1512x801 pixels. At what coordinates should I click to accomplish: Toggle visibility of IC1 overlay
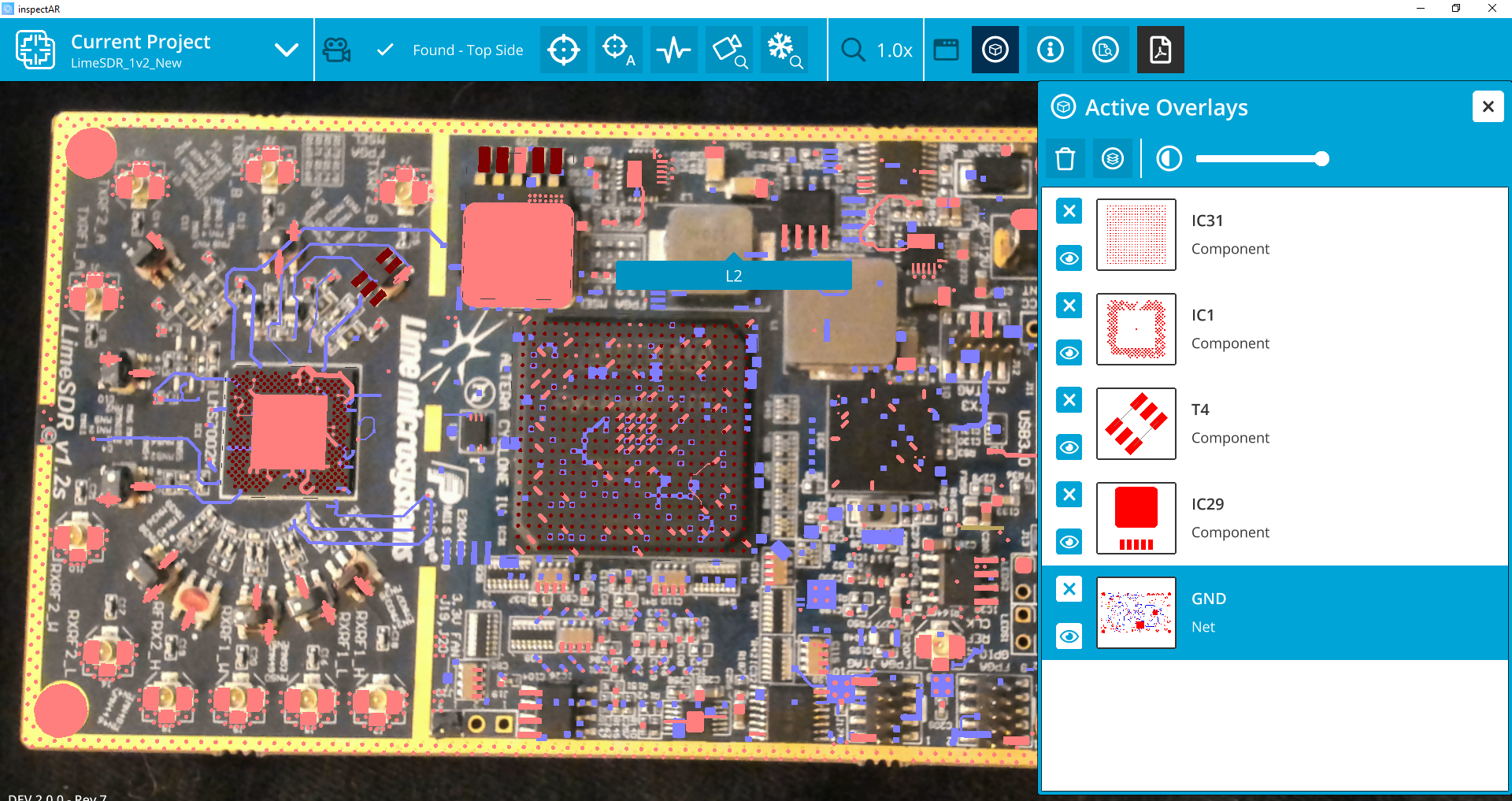click(x=1069, y=353)
